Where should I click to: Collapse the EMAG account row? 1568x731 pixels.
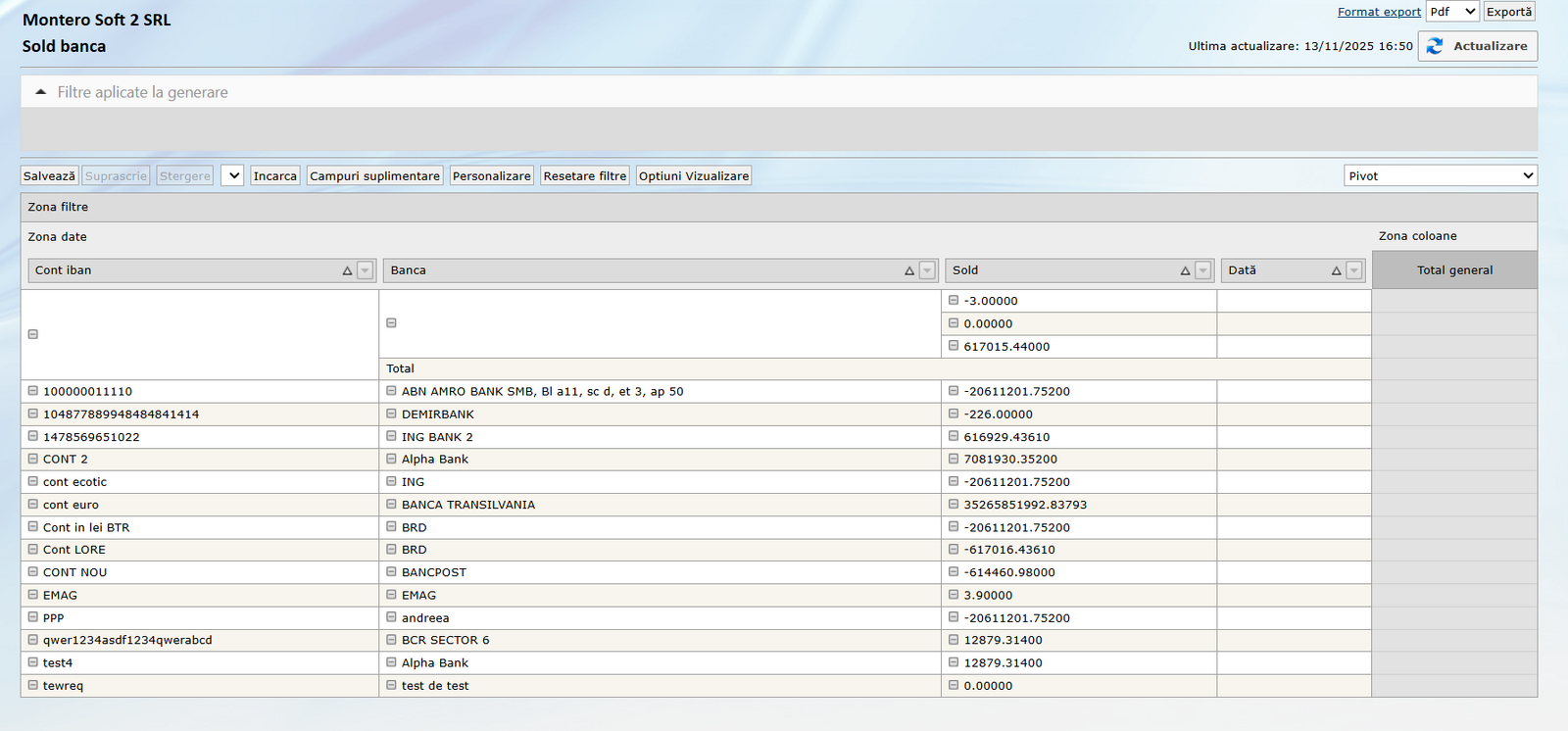[33, 595]
